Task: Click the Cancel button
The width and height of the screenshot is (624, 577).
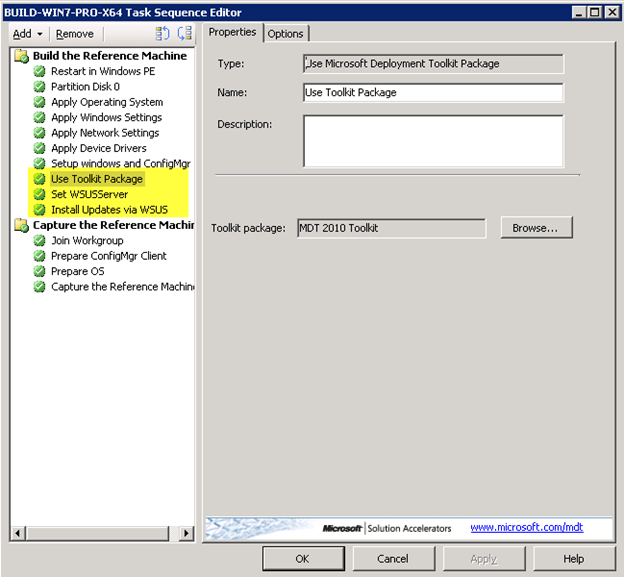Action: pyautogui.click(x=392, y=559)
